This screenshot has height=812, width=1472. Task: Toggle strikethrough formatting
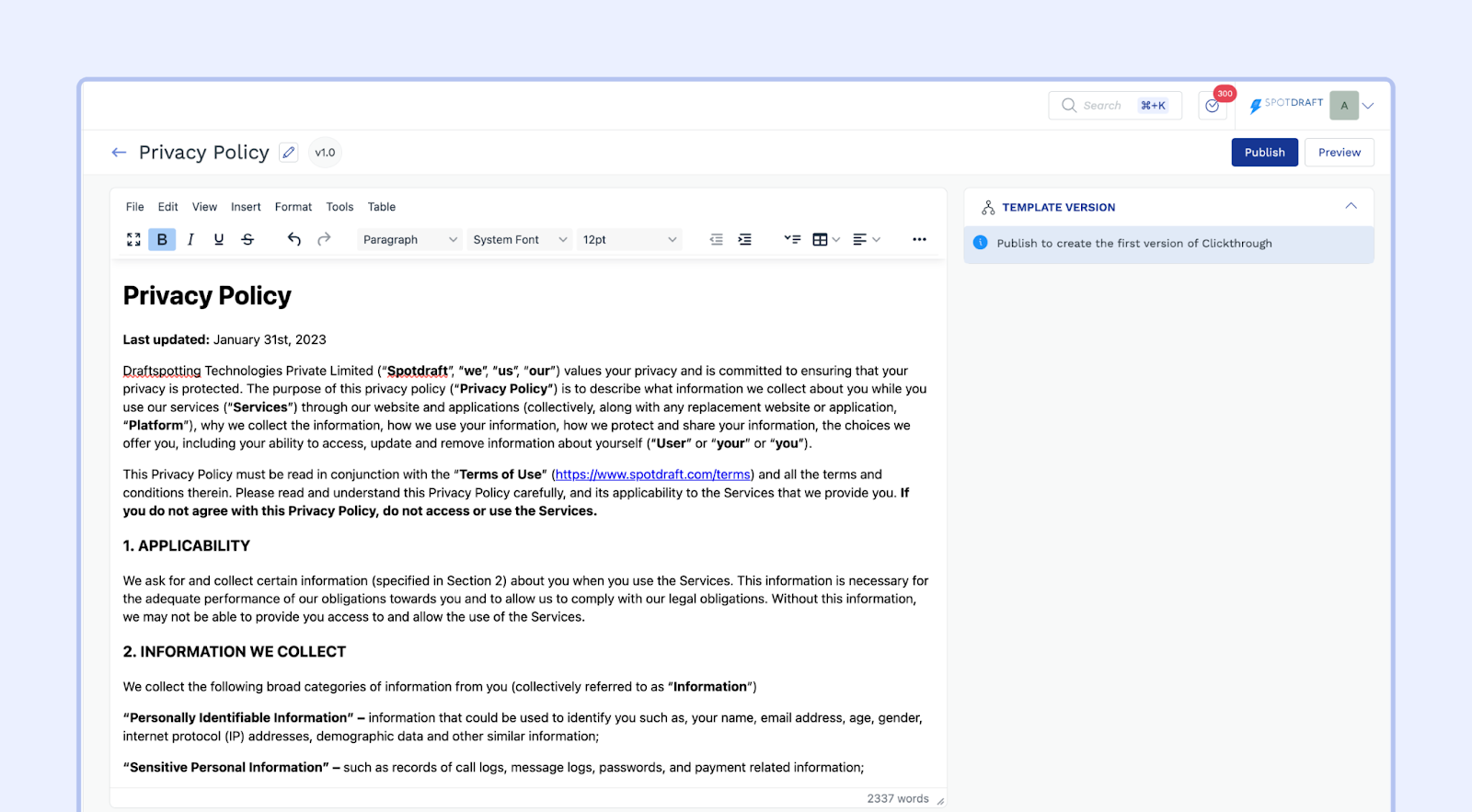pyautogui.click(x=247, y=239)
